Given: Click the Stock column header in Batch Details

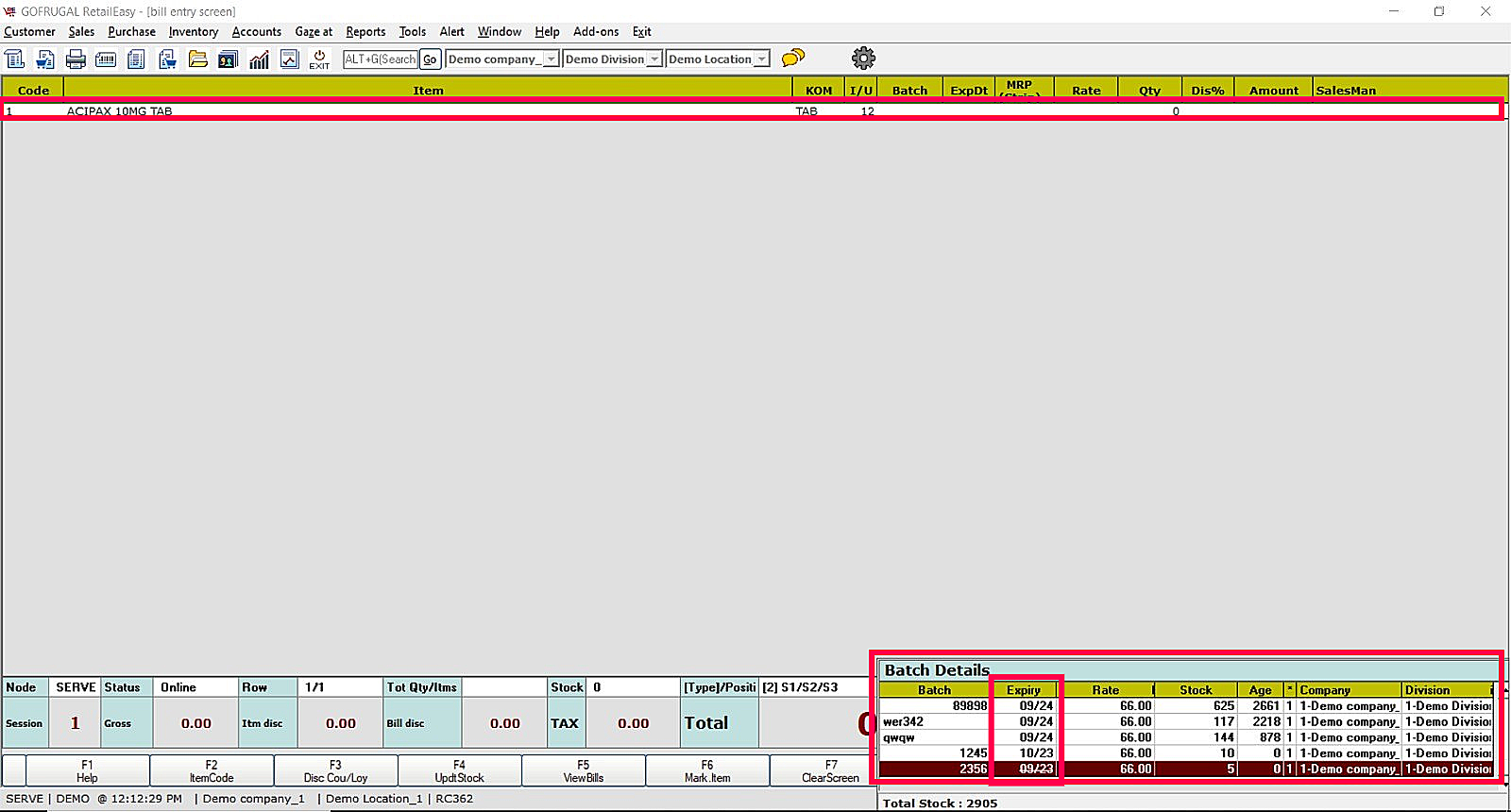Looking at the screenshot, I should pyautogui.click(x=1196, y=690).
